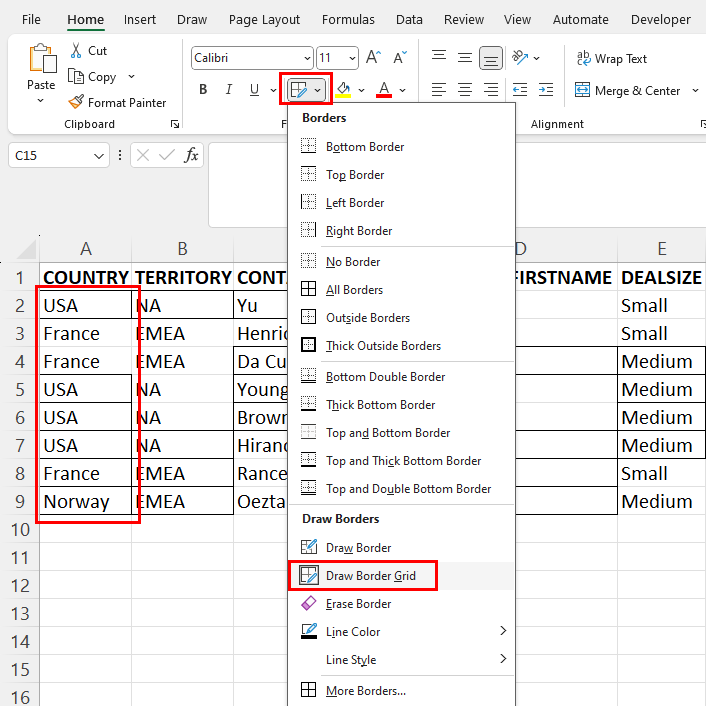
Task: Open the Line Color submenu
Action: [x=401, y=631]
